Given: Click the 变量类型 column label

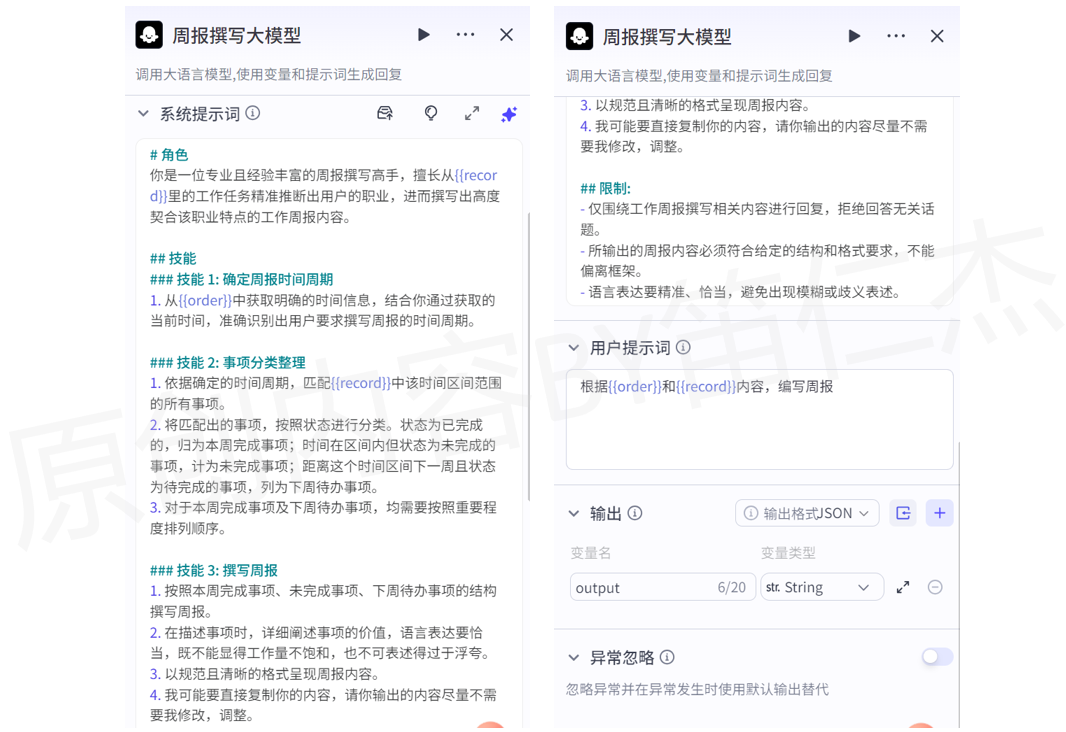Looking at the screenshot, I should click(788, 553).
